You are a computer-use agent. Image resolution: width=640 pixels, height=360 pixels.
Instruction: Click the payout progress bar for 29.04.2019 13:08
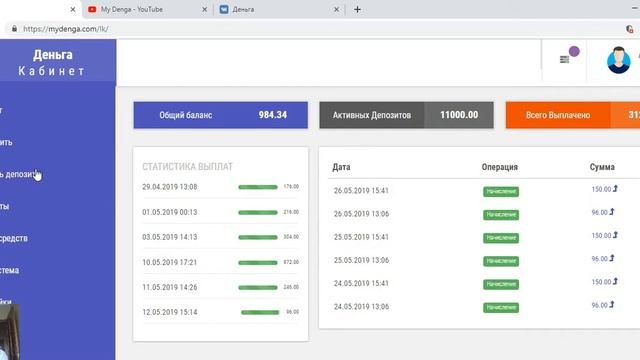point(258,187)
